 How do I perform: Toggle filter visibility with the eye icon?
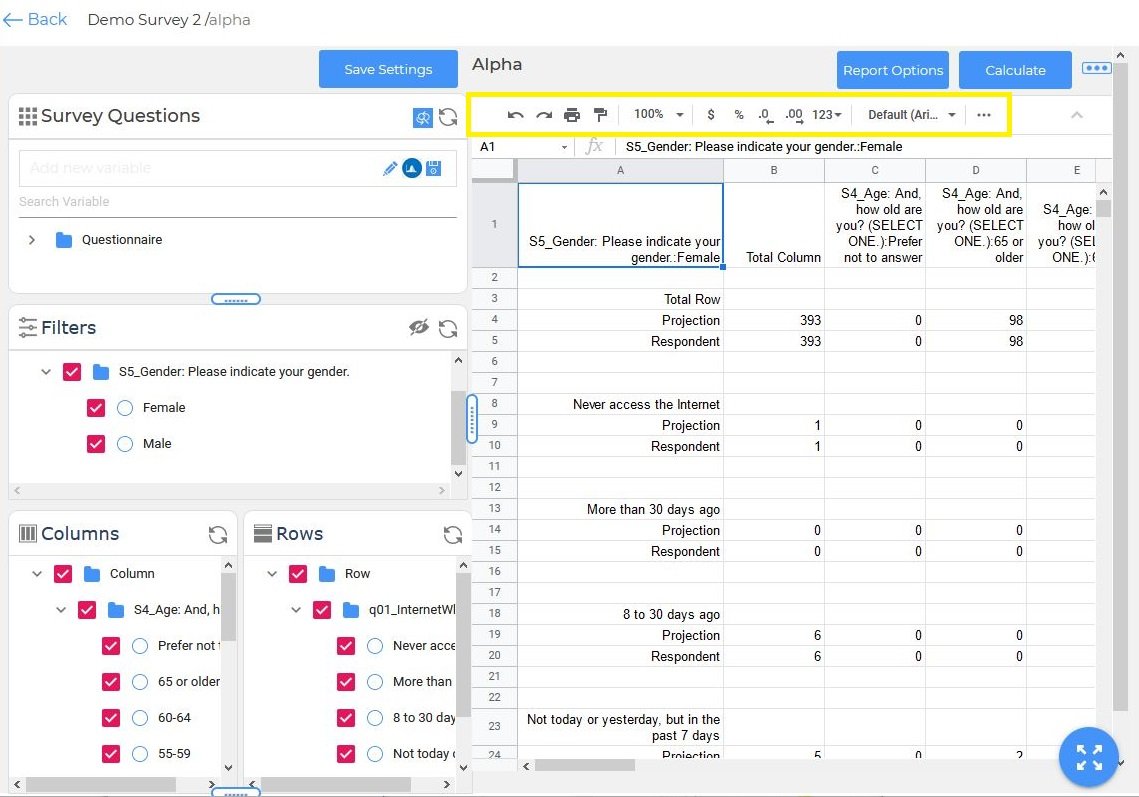pos(419,328)
